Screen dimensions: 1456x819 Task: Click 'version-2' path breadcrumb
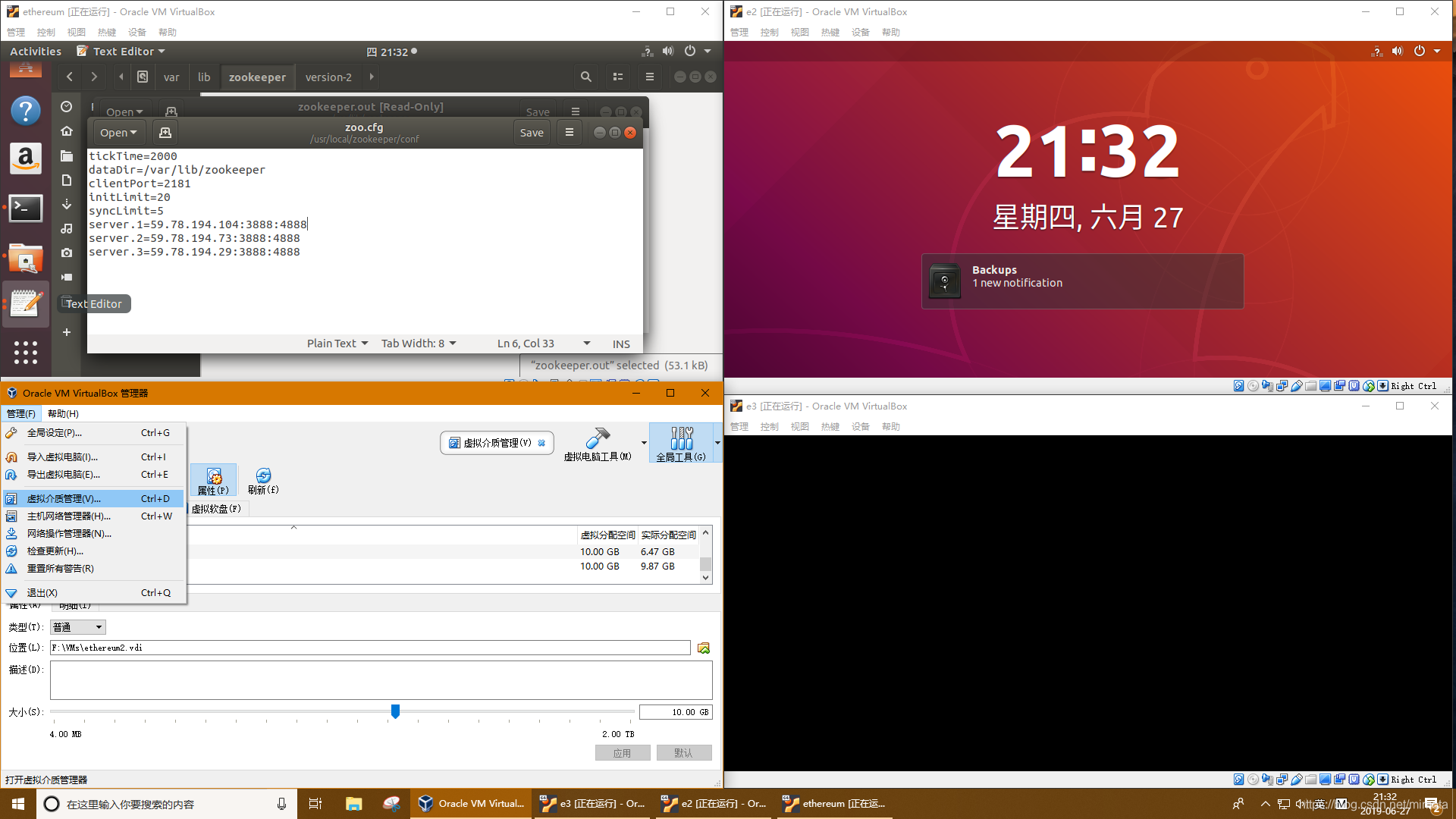click(x=328, y=77)
